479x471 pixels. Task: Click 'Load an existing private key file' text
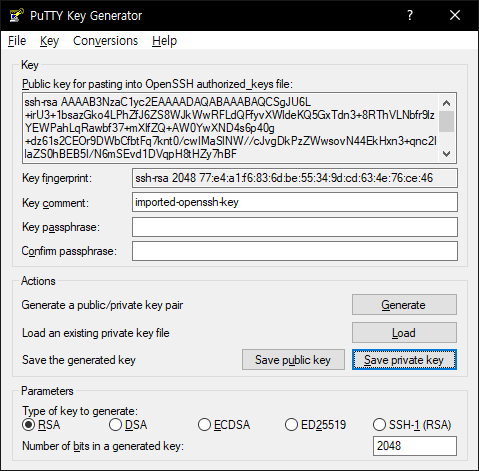96,333
